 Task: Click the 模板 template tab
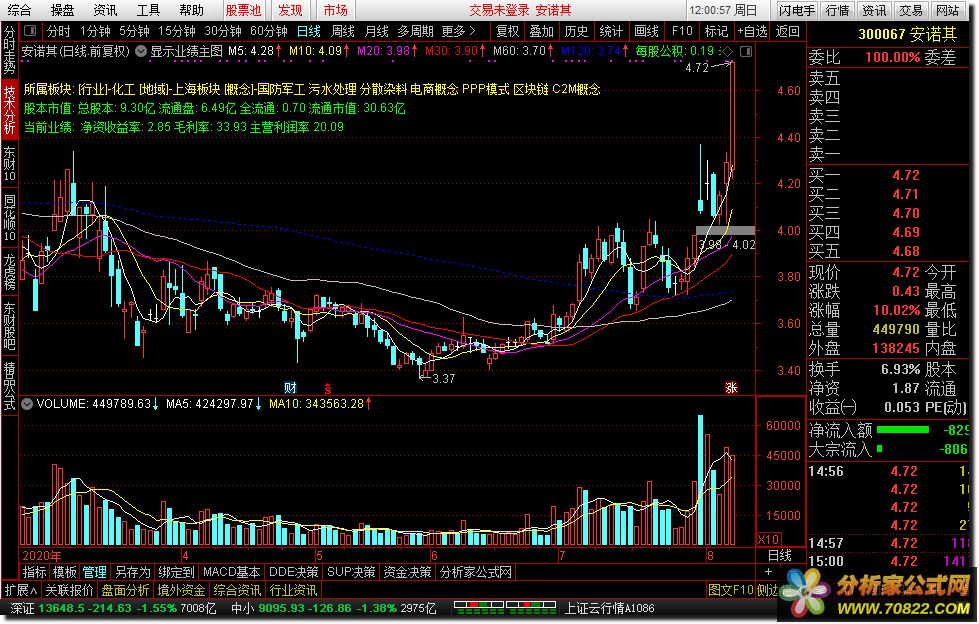tap(64, 572)
